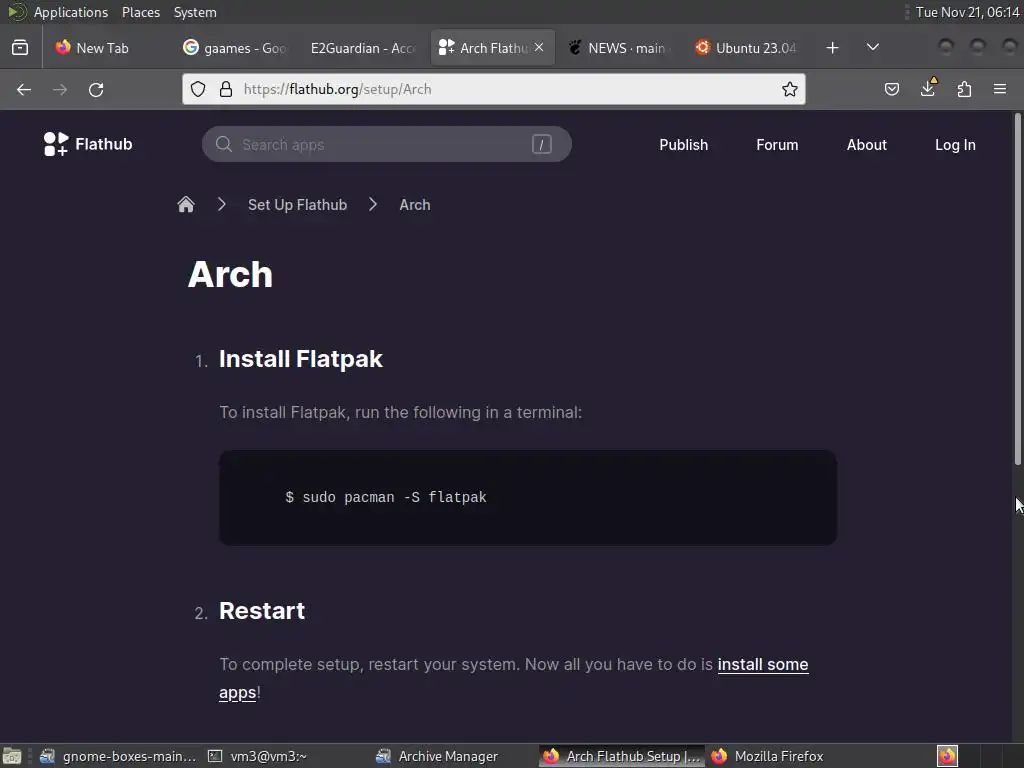1024x768 pixels.
Task: Close the Arch Flathub tab
Action: [x=539, y=47]
